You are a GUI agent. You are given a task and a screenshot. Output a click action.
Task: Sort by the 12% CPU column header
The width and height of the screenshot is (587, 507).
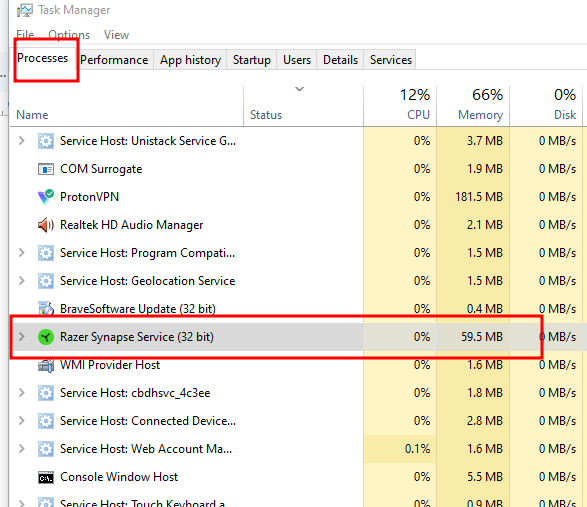(399, 105)
